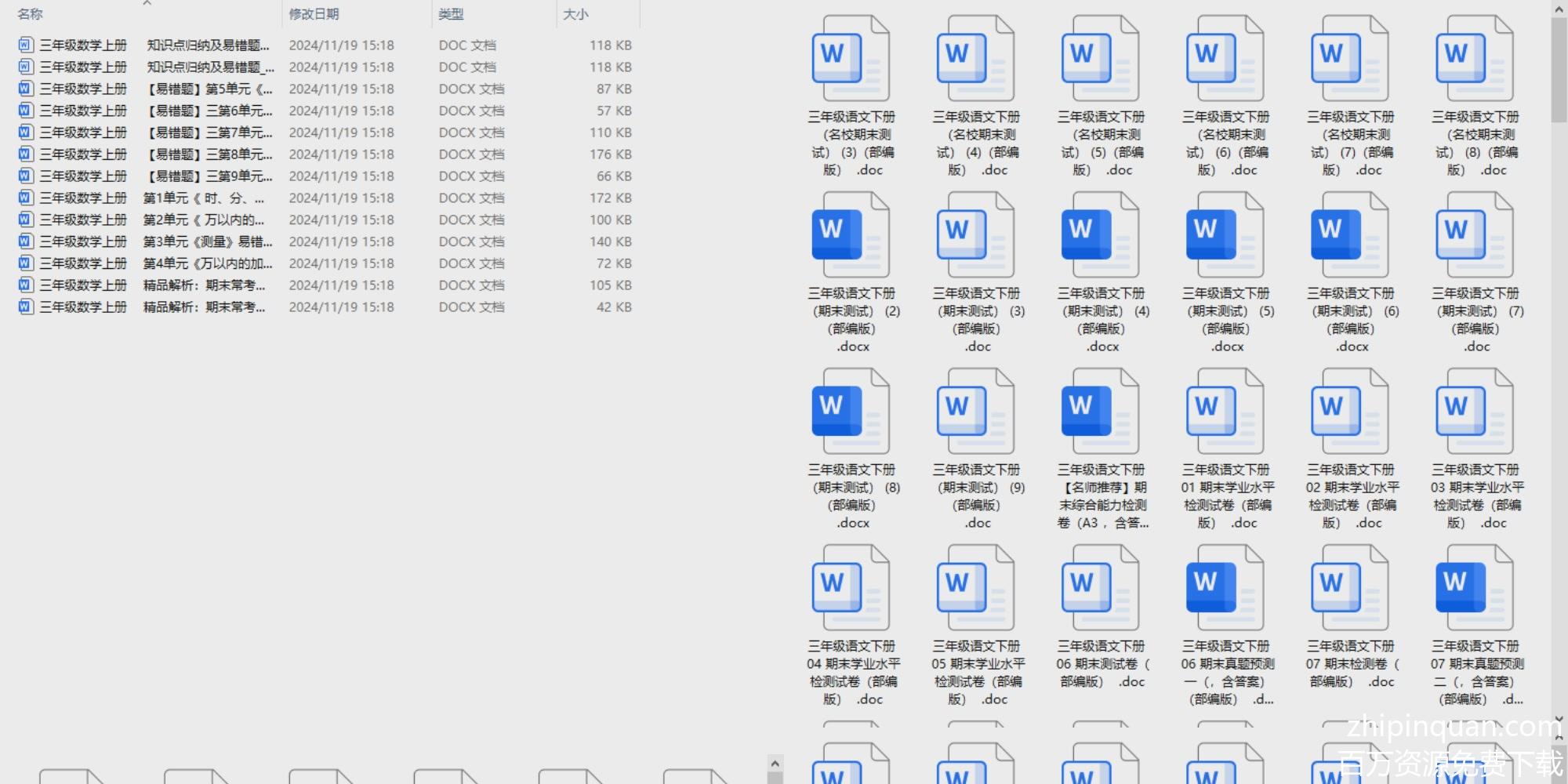Sort files by the 大小 column header
The image size is (1568, 784).
pyautogui.click(x=575, y=14)
